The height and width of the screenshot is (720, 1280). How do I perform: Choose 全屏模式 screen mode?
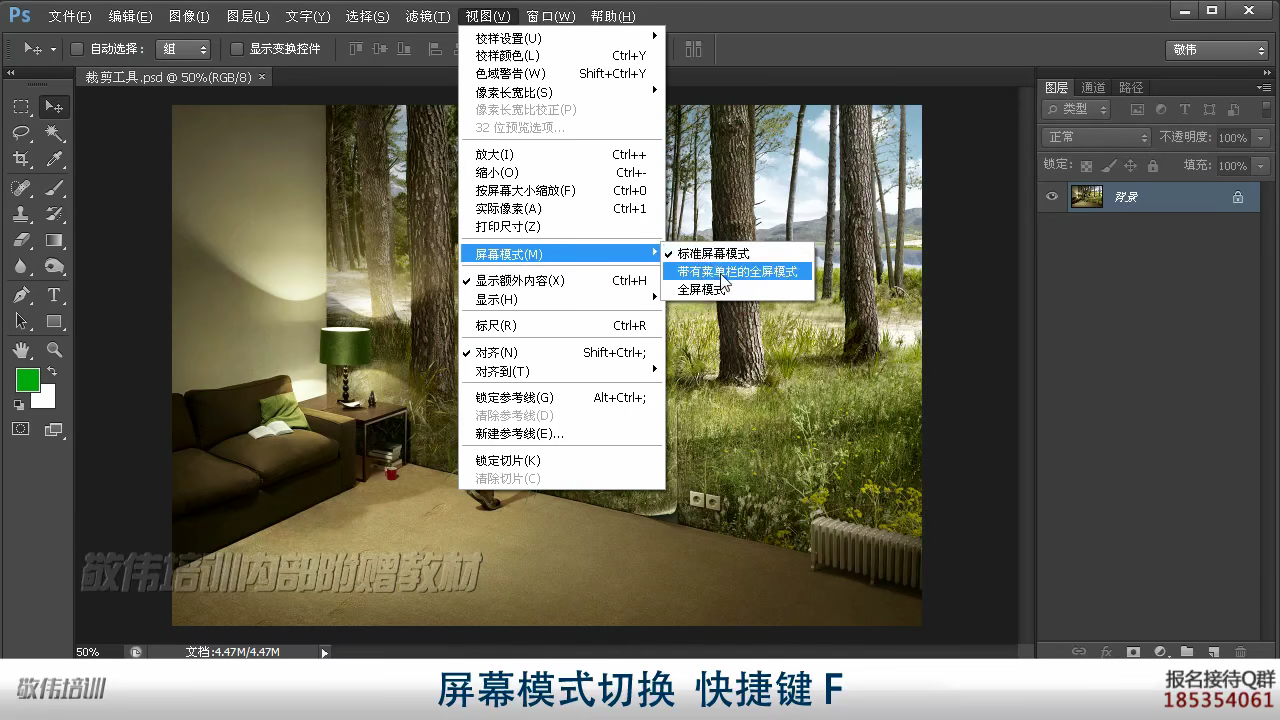tap(738, 290)
